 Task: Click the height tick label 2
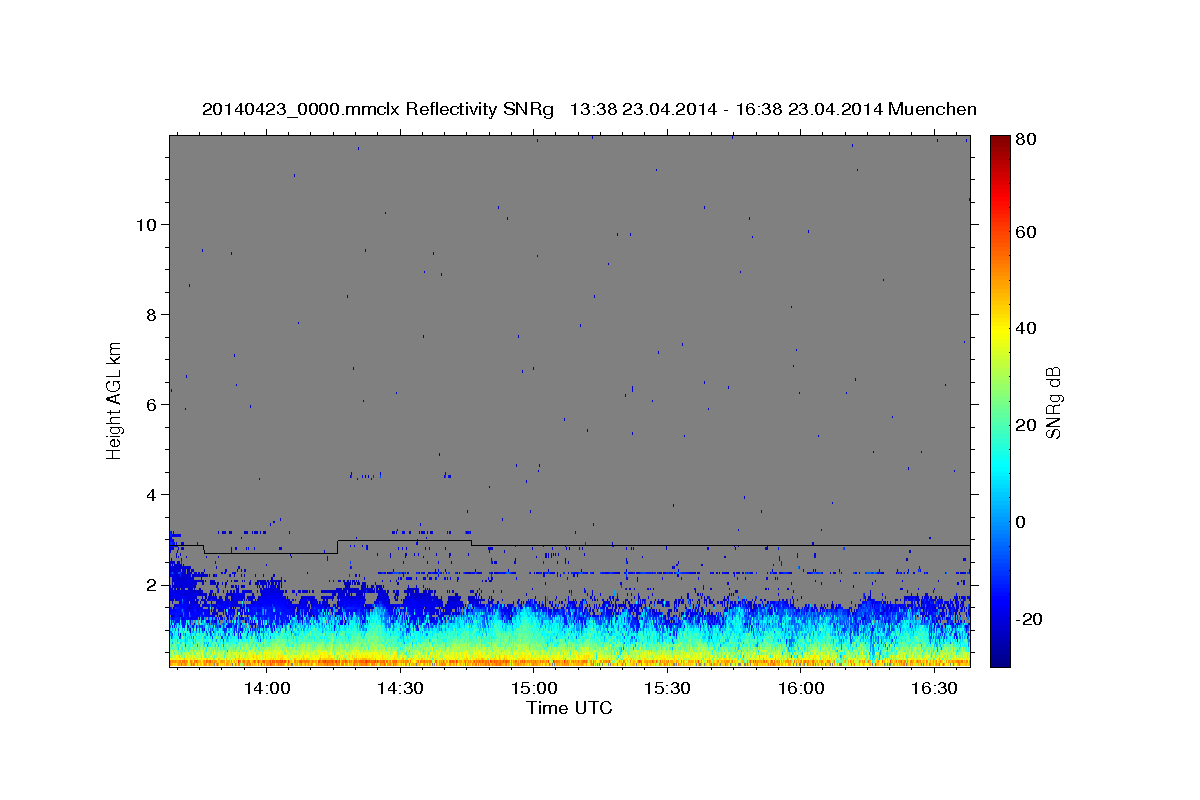(x=152, y=584)
